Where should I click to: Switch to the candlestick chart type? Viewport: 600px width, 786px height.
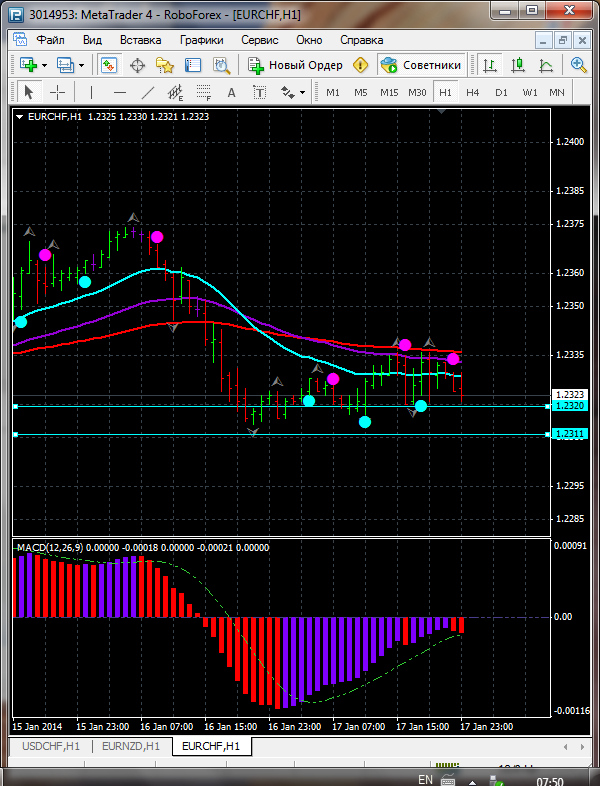pos(518,65)
